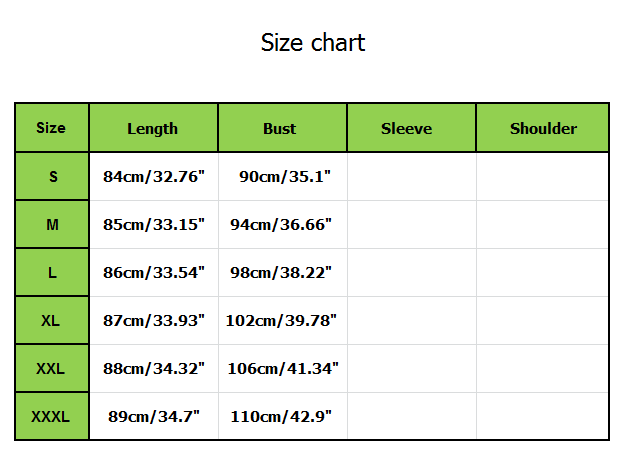Image resolution: width=628 pixels, height=459 pixels.
Task: Select the 106cm/41.34" bust cell
Action: [284, 369]
